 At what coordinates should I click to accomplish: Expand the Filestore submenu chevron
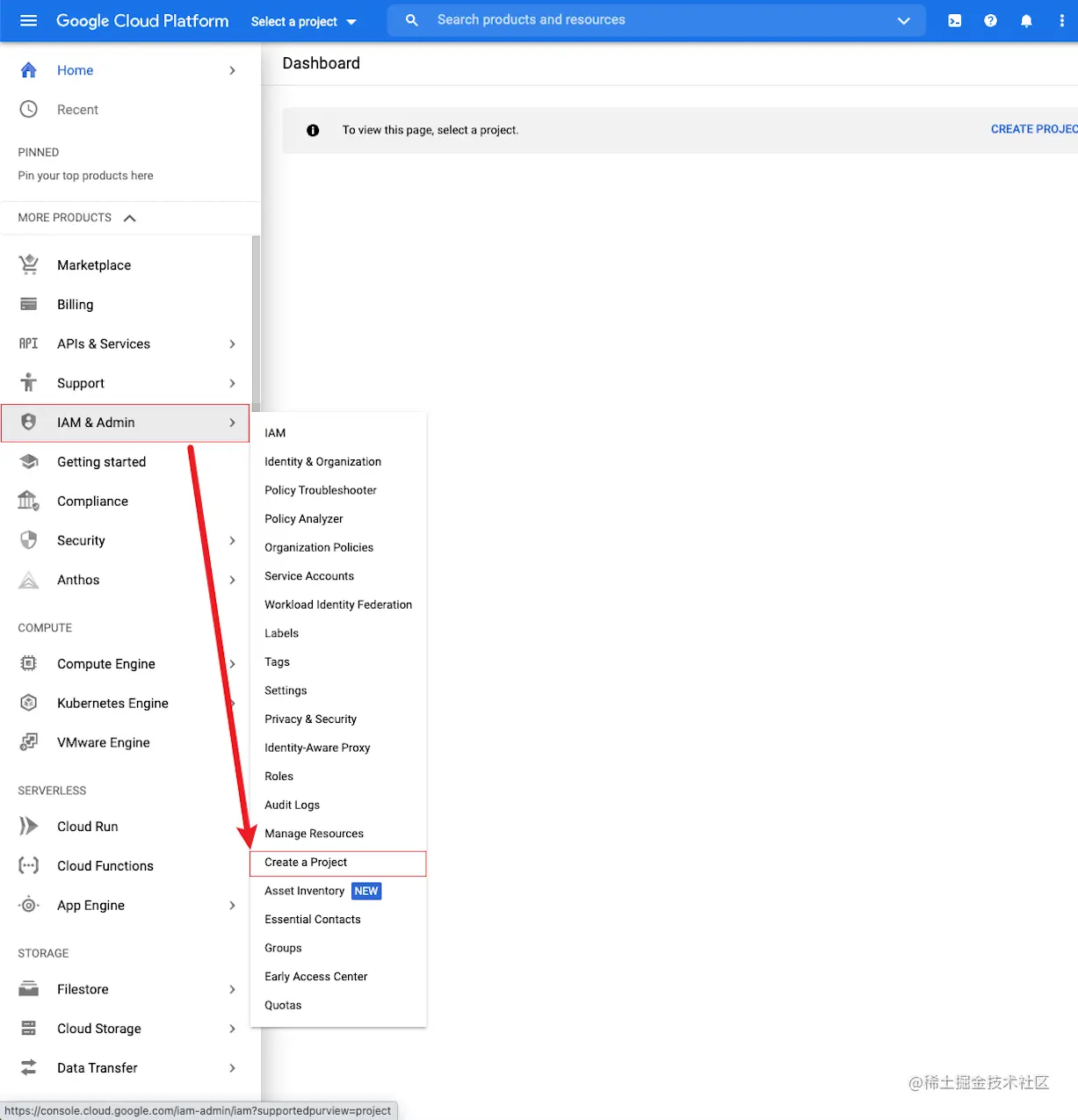(x=232, y=989)
